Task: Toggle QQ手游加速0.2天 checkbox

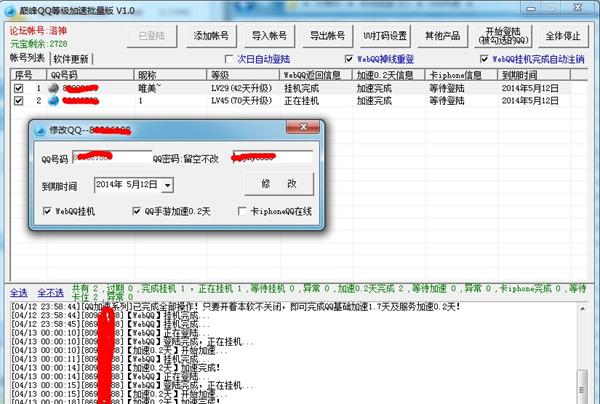Action: 136,211
